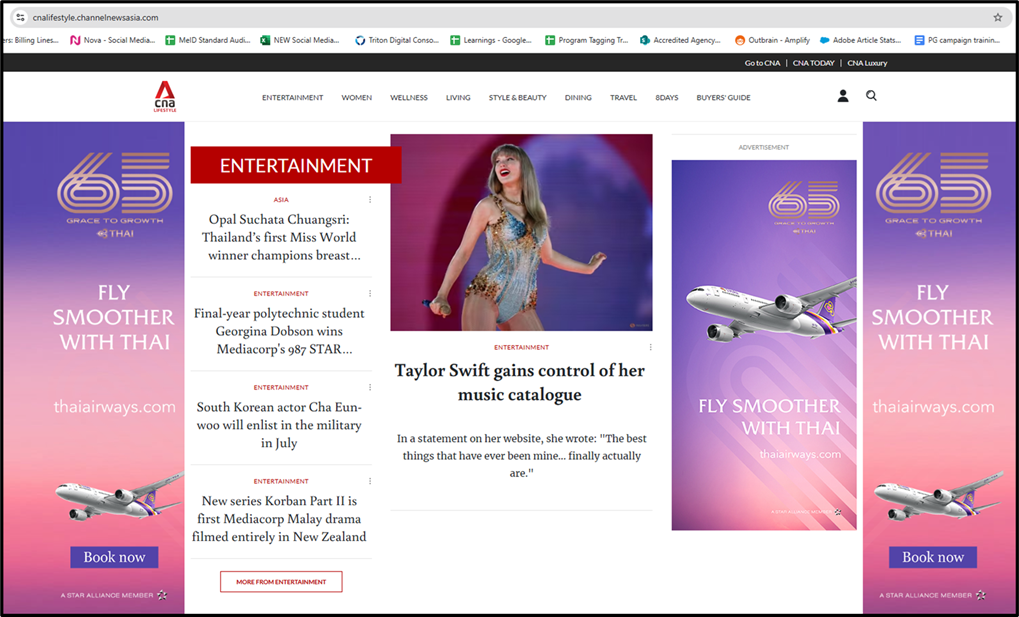Click More From Entertainment button
Image resolution: width=1019 pixels, height=617 pixels.
(x=281, y=582)
